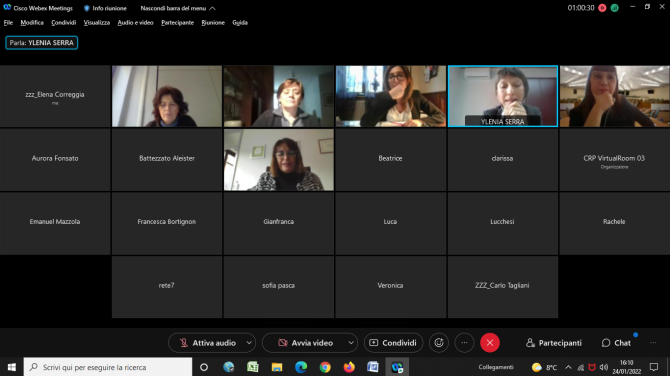Click the Condividi share button

tap(393, 343)
